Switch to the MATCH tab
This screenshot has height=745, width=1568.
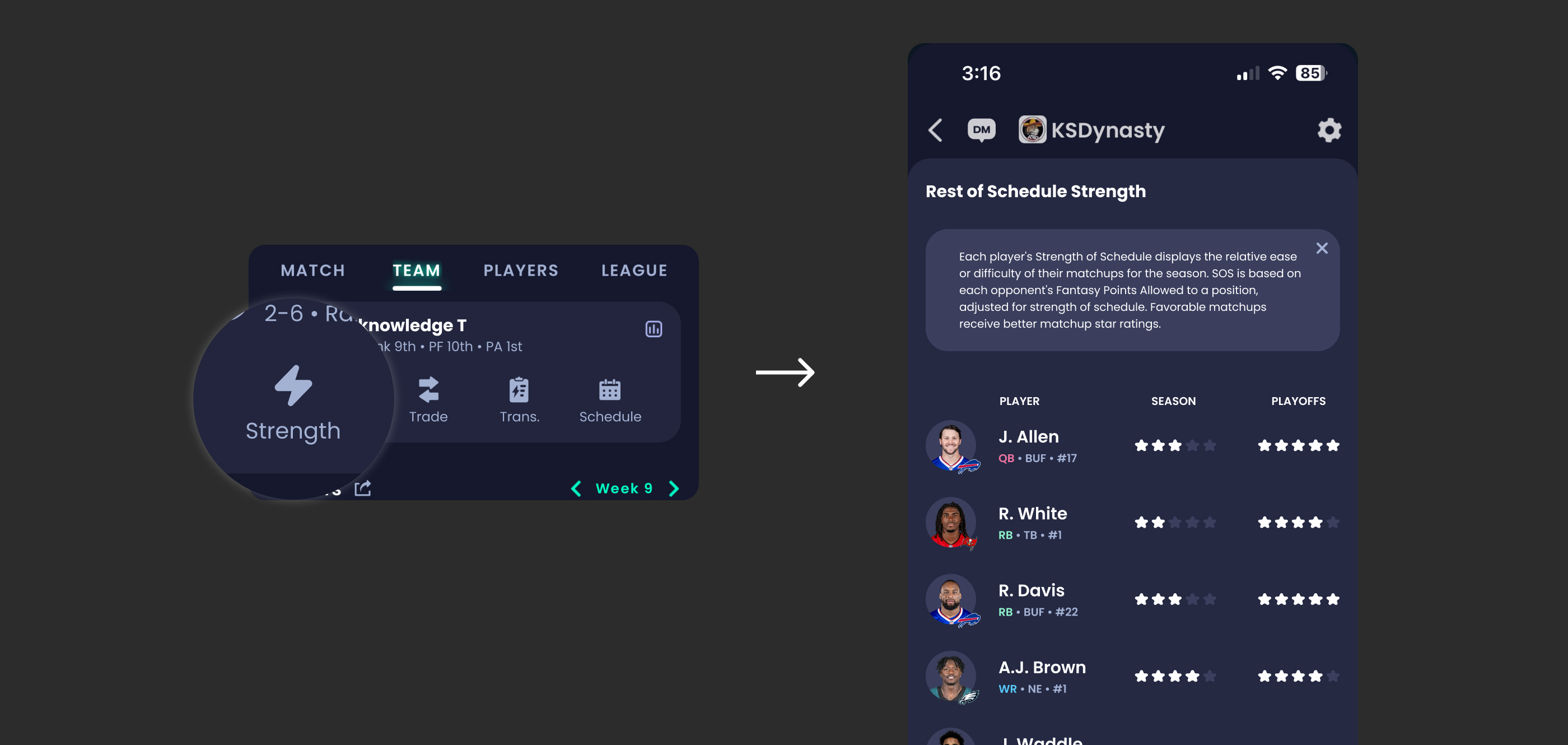click(313, 270)
